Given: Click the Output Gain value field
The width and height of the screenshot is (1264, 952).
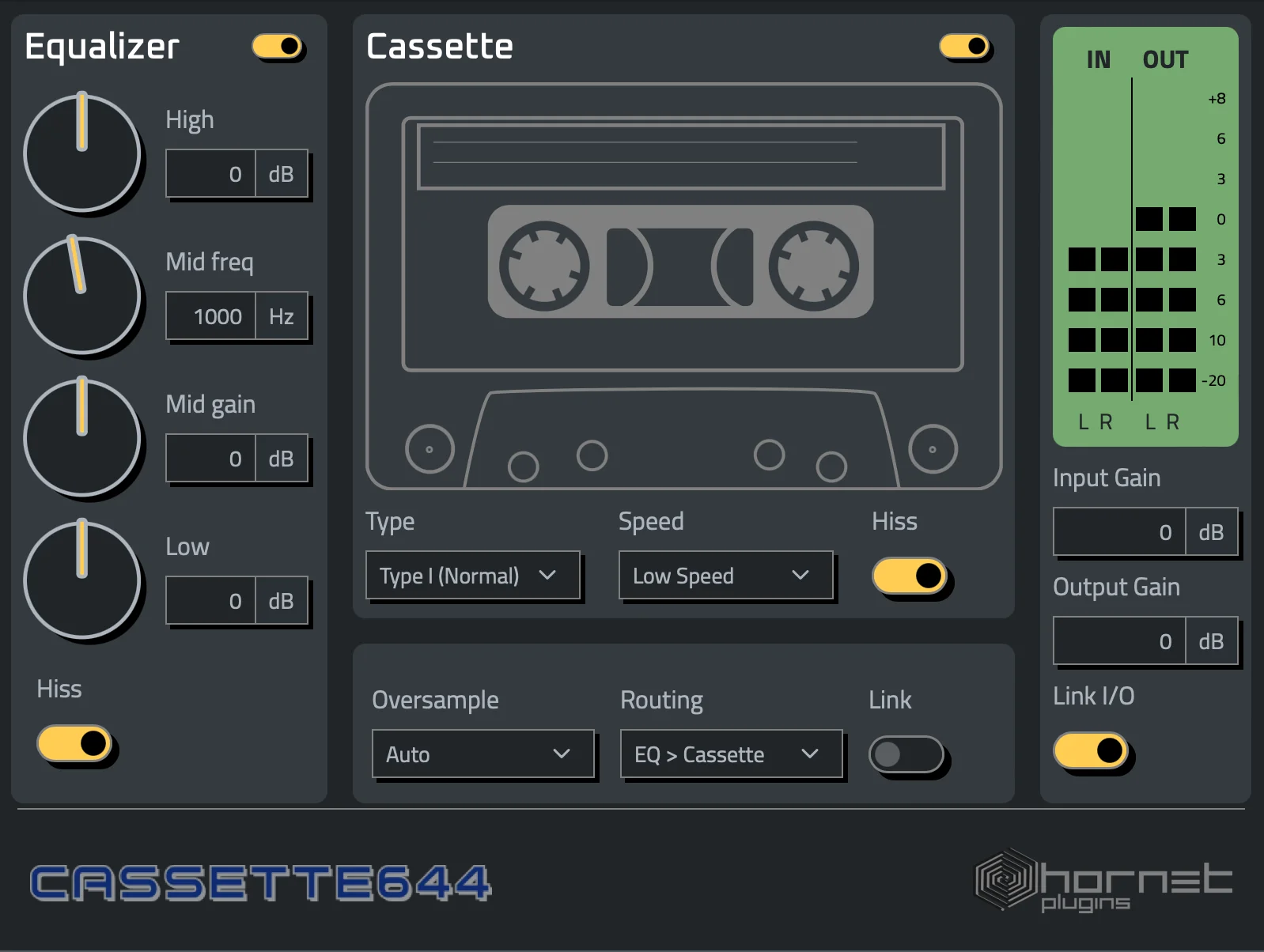Looking at the screenshot, I should 1119,640.
